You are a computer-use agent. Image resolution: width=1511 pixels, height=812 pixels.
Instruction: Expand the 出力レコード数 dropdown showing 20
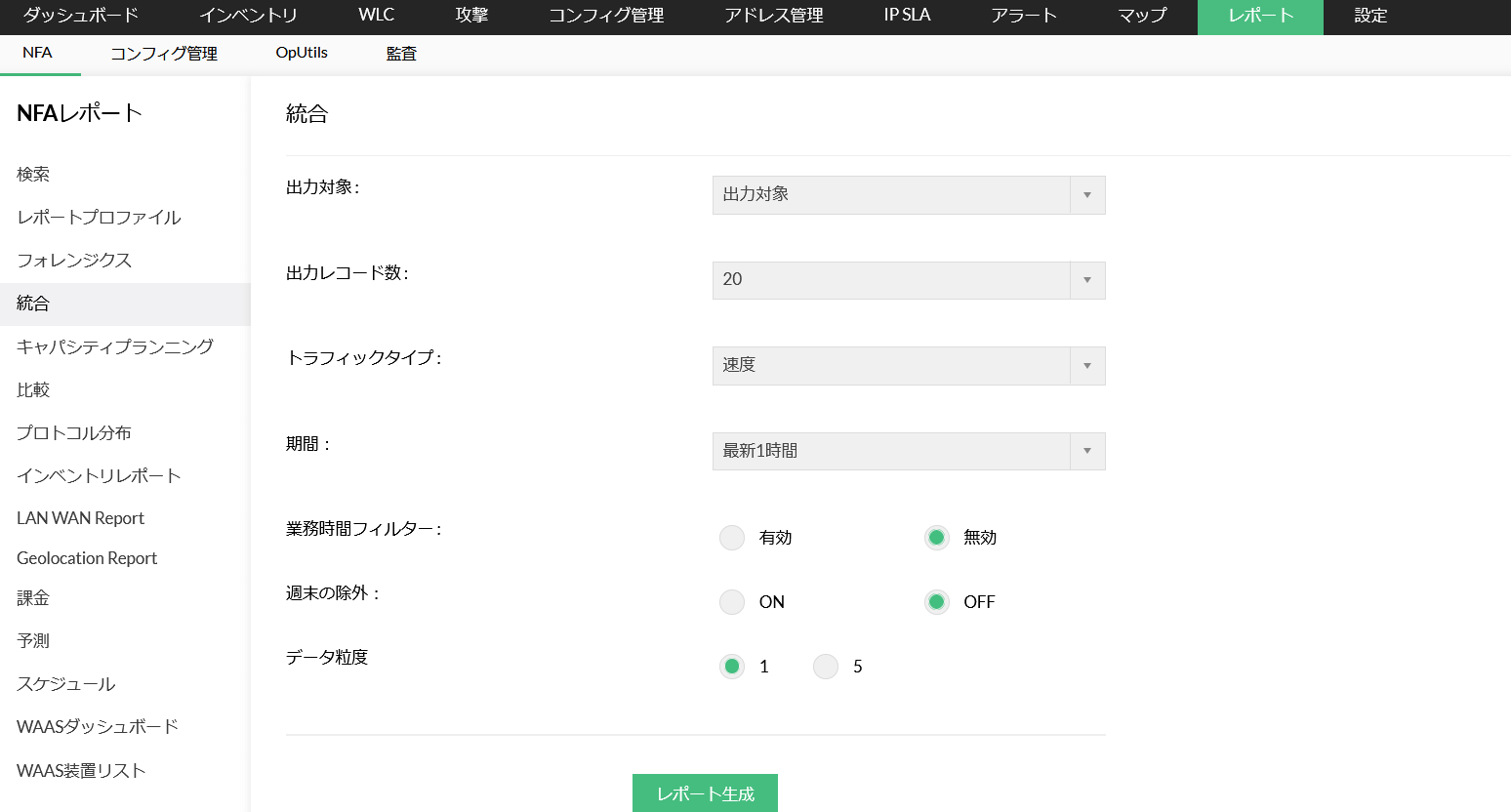click(x=908, y=280)
